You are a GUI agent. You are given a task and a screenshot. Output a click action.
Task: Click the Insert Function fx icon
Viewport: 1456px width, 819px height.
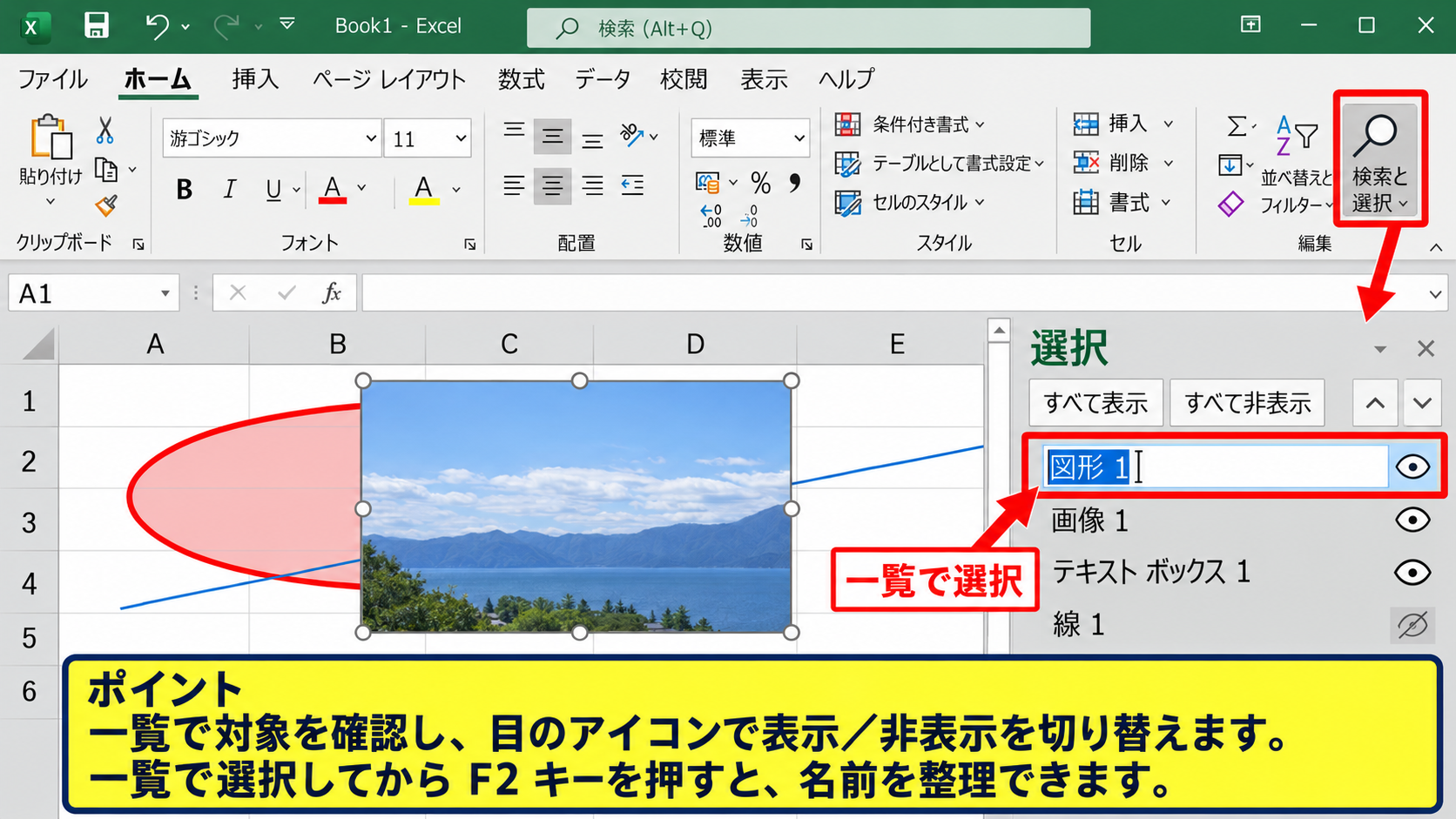point(331,293)
